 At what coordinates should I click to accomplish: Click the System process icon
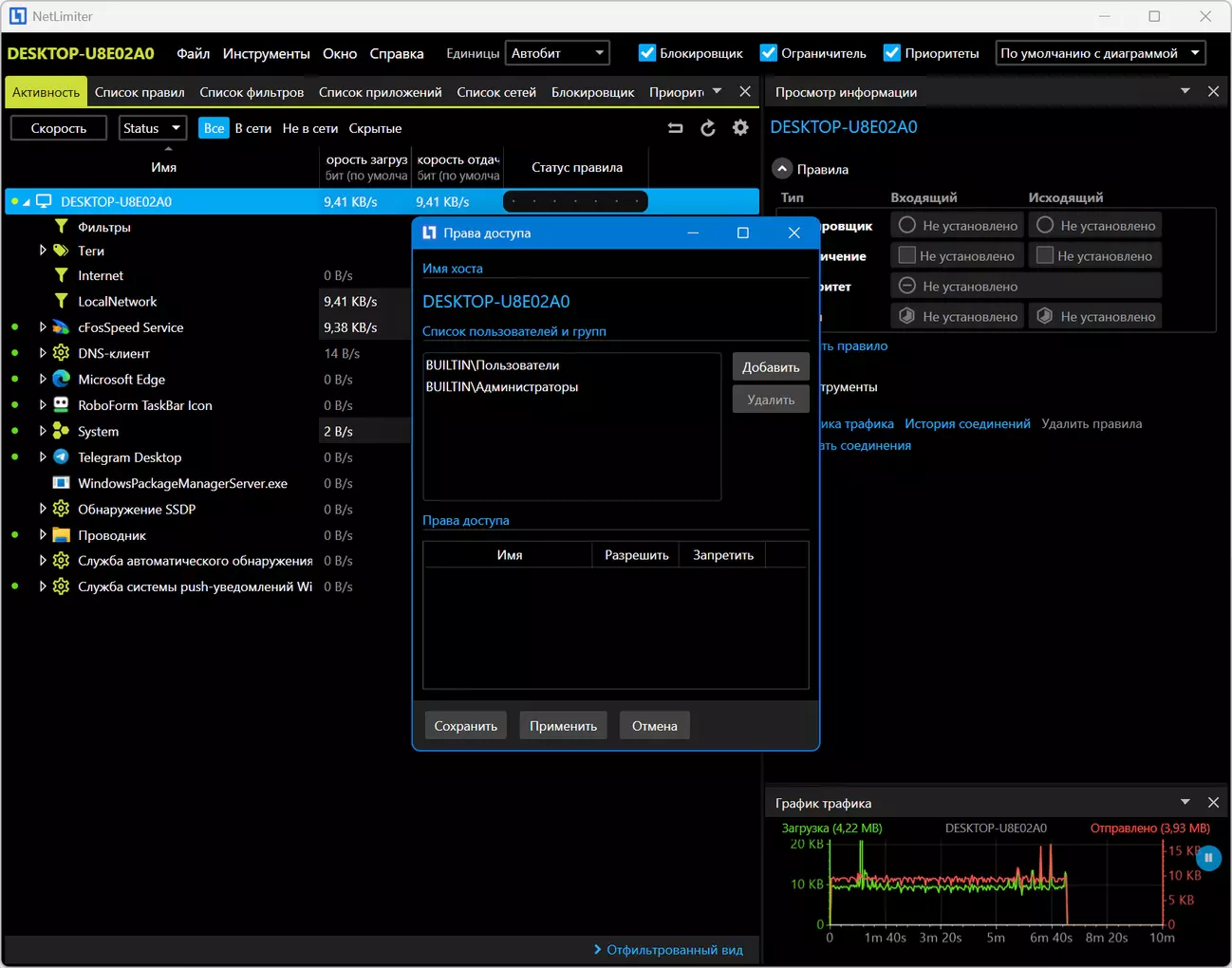61,431
